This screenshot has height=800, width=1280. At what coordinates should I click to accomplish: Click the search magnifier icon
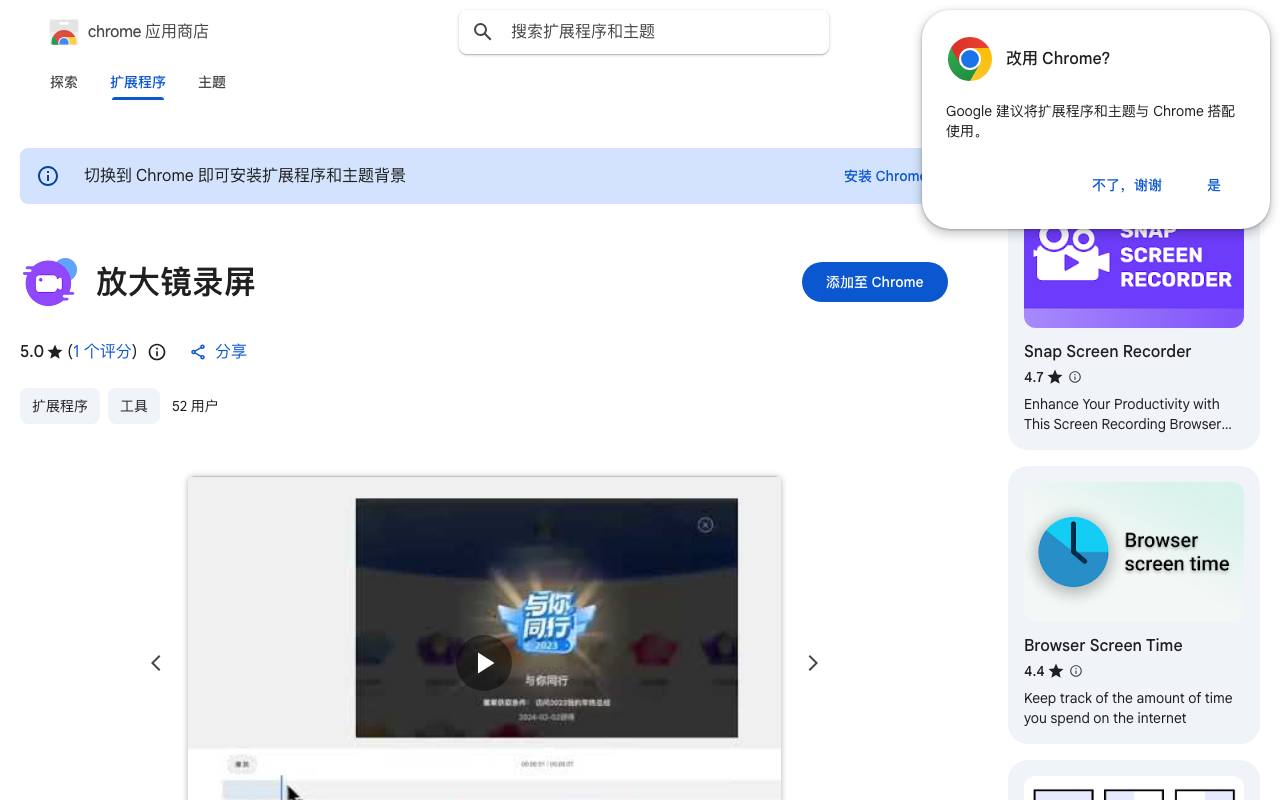pos(483,32)
